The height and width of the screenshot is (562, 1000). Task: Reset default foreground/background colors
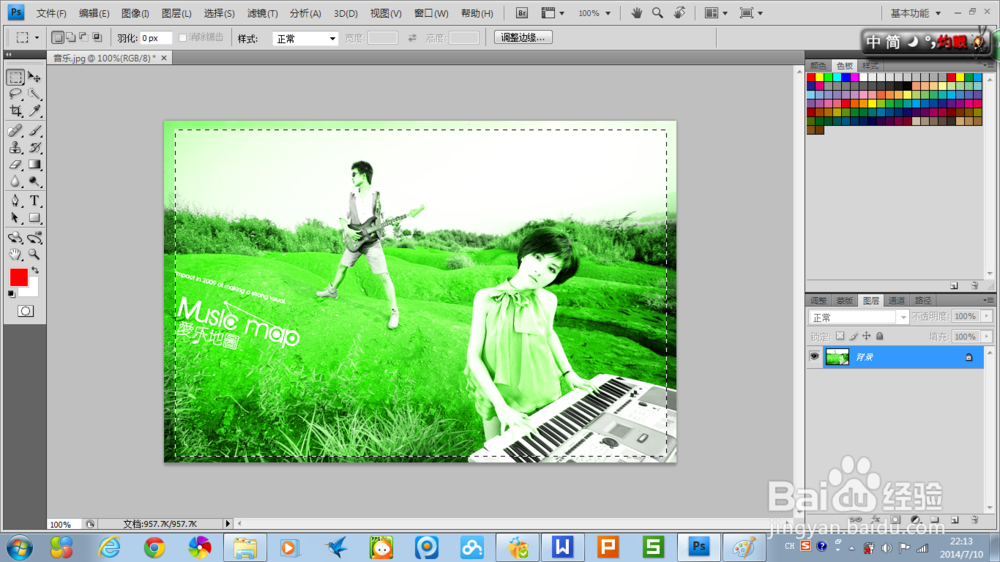(x=11, y=294)
